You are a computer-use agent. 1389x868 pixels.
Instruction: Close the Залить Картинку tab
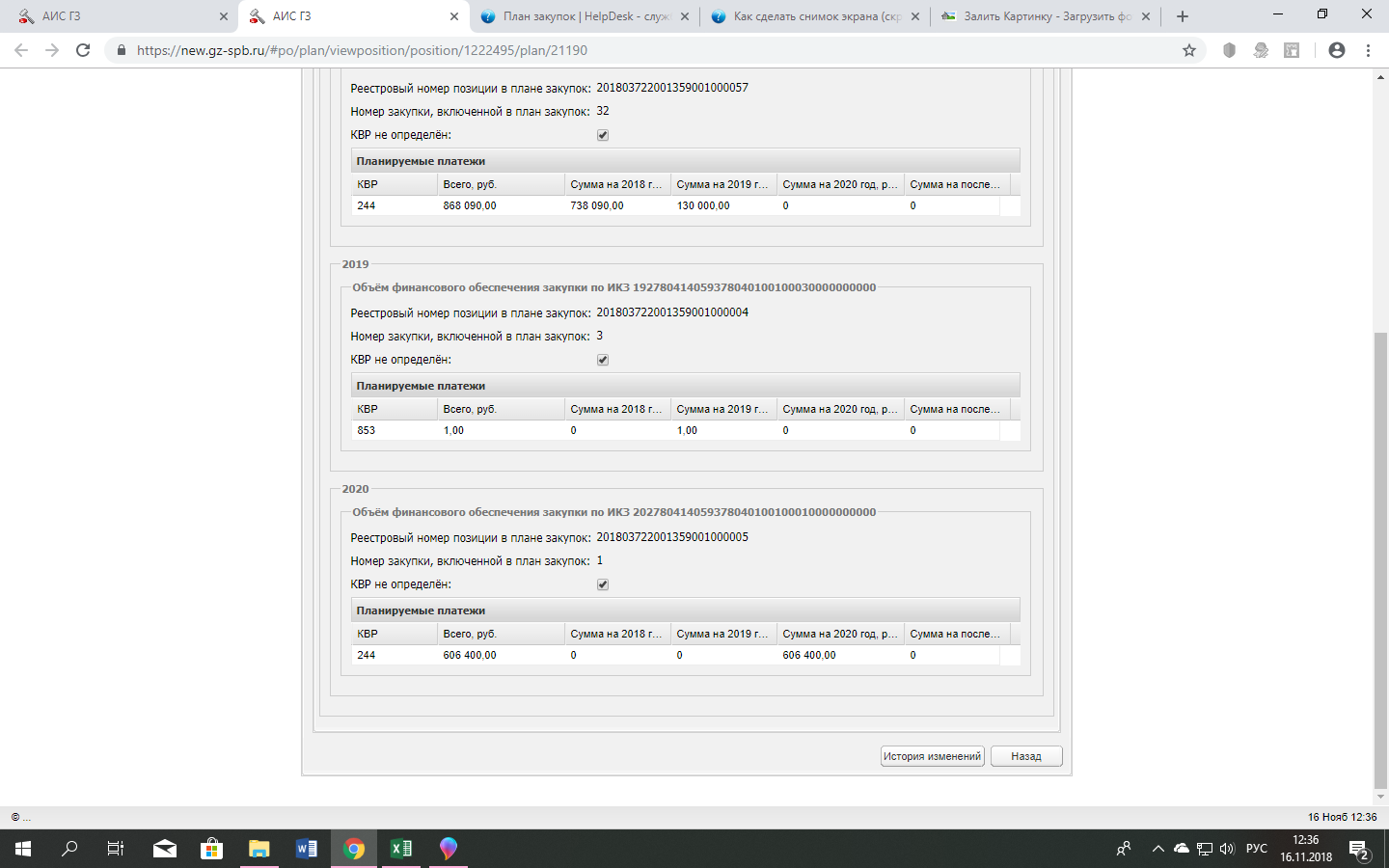[x=1146, y=16]
